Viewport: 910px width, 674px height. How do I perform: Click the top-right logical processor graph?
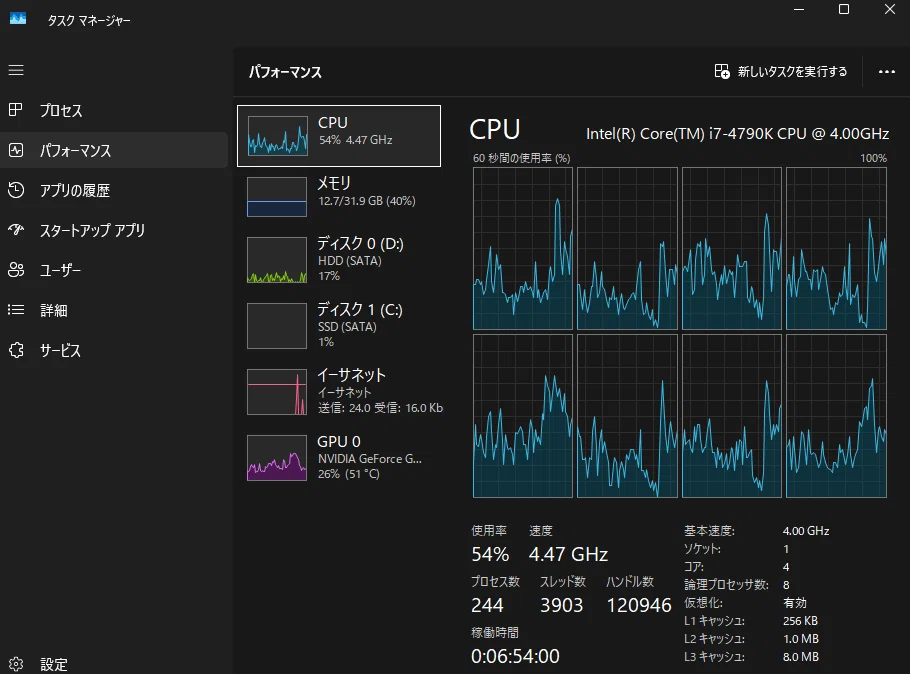point(836,248)
